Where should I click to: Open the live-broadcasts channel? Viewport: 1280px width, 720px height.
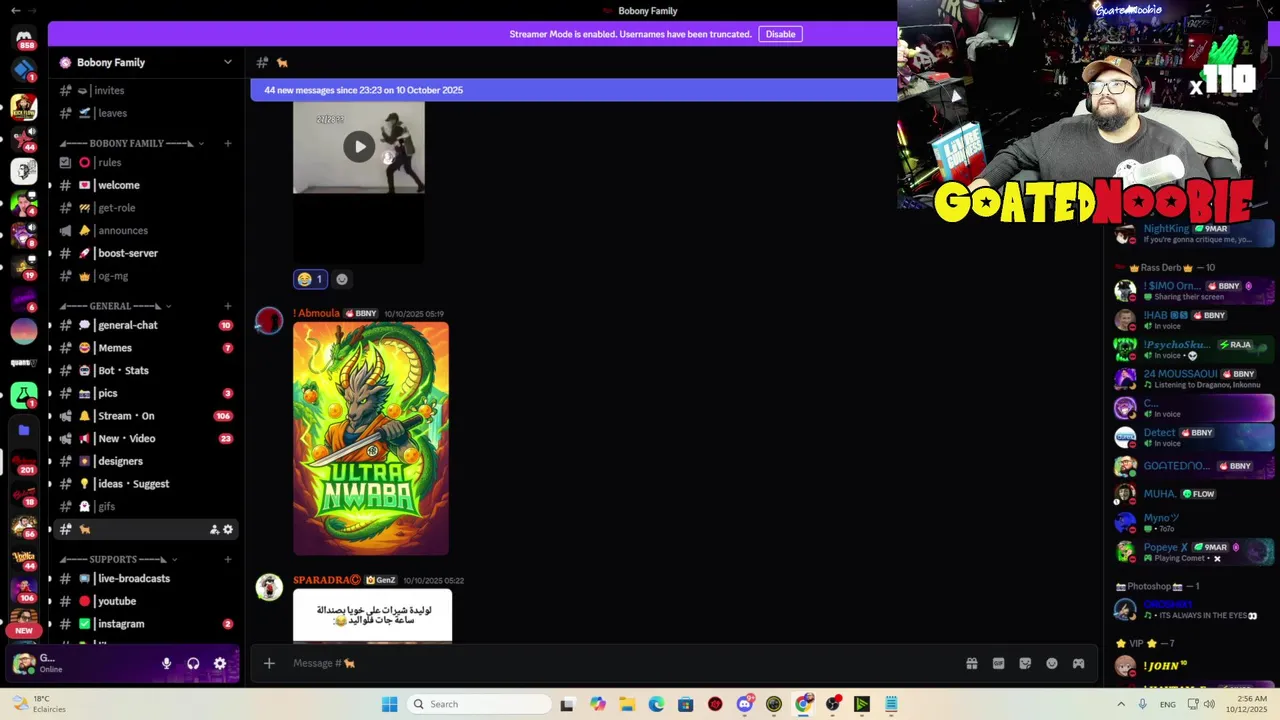pos(146,578)
